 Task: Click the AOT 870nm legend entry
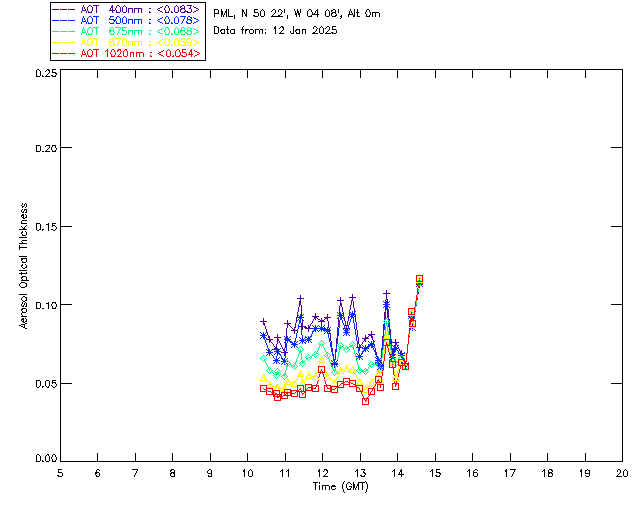(126, 42)
